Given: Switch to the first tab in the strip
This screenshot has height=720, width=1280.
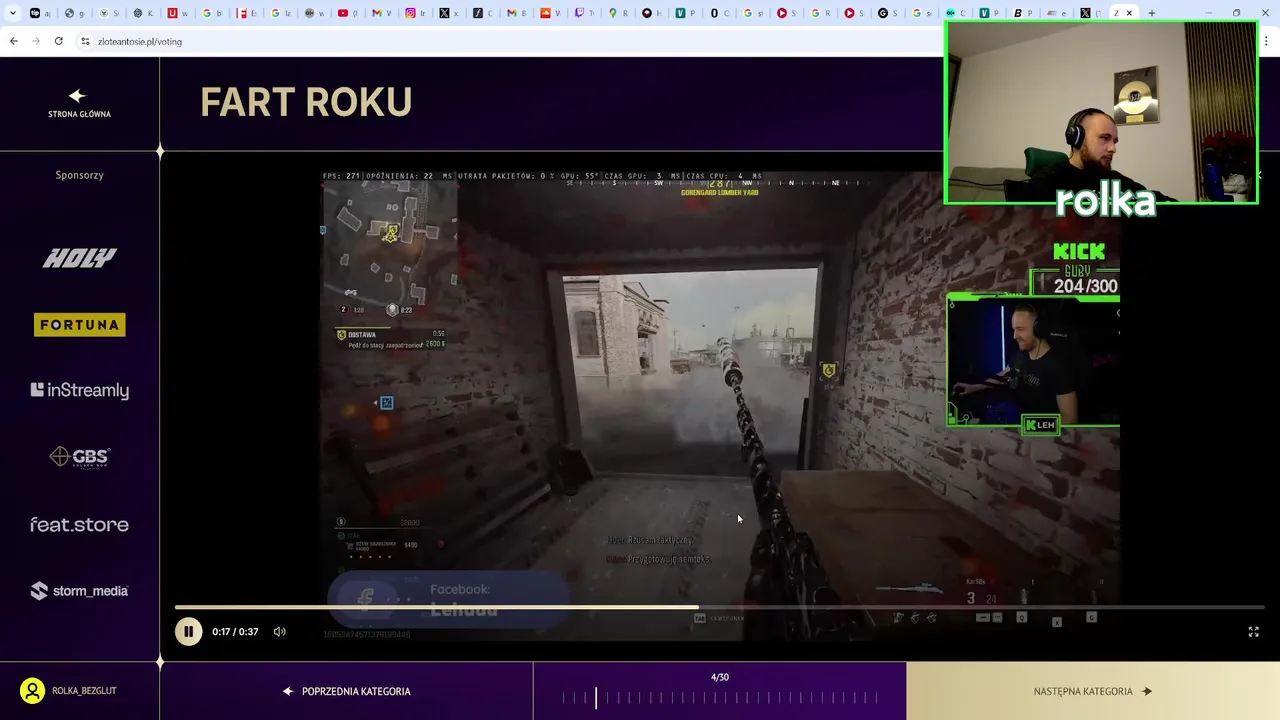Looking at the screenshot, I should (41, 13).
